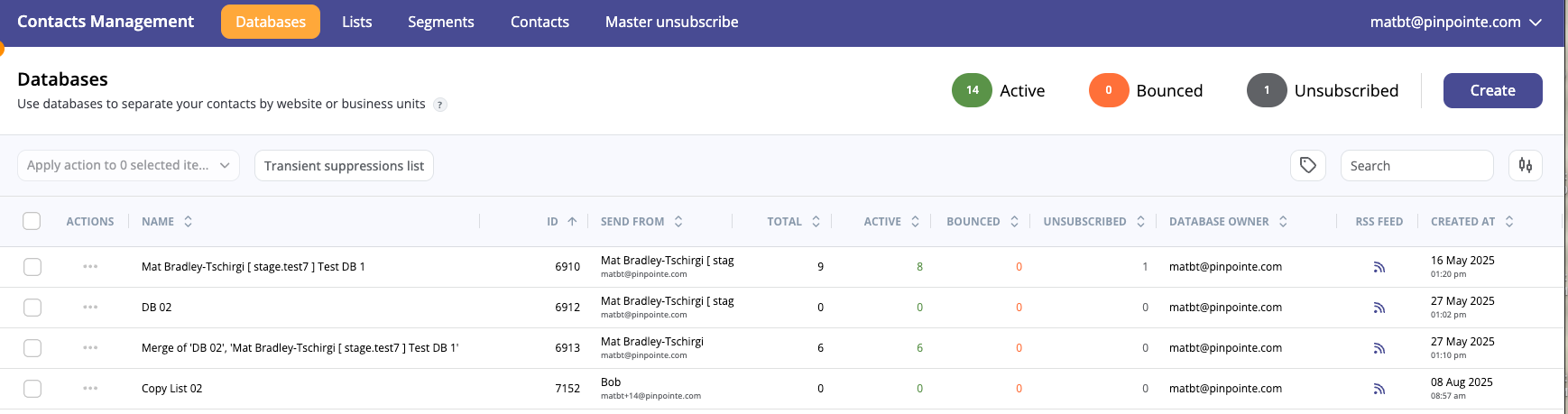The height and width of the screenshot is (414, 1568).
Task: Click the 16 May 2025 date cell
Action: coord(1462,261)
